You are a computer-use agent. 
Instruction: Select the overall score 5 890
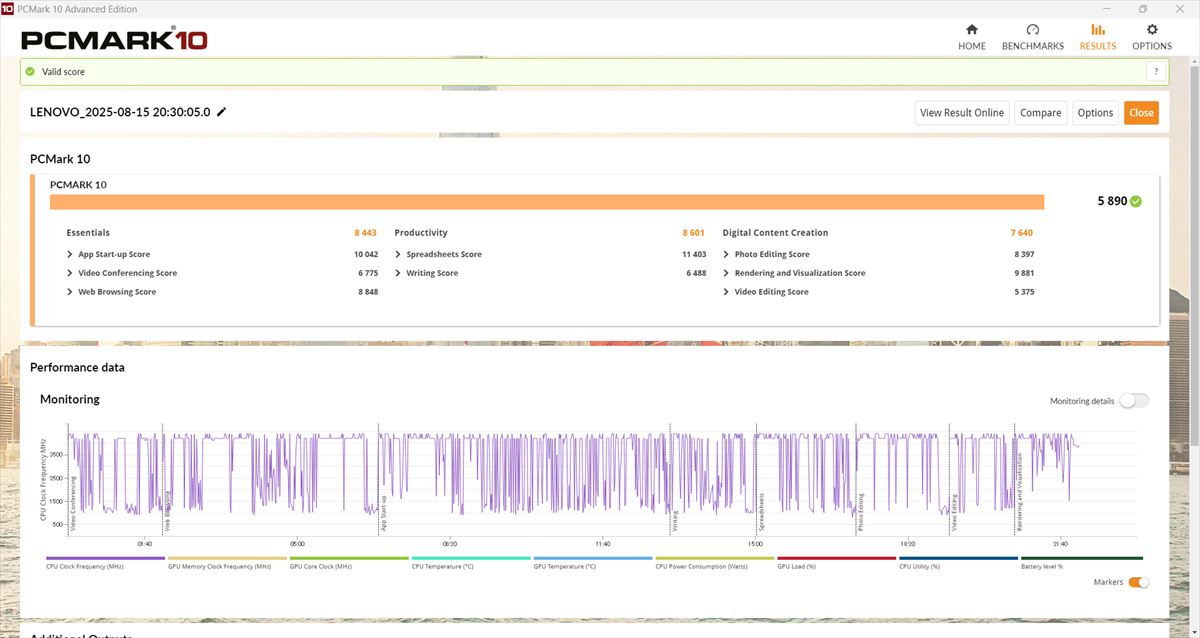1112,201
